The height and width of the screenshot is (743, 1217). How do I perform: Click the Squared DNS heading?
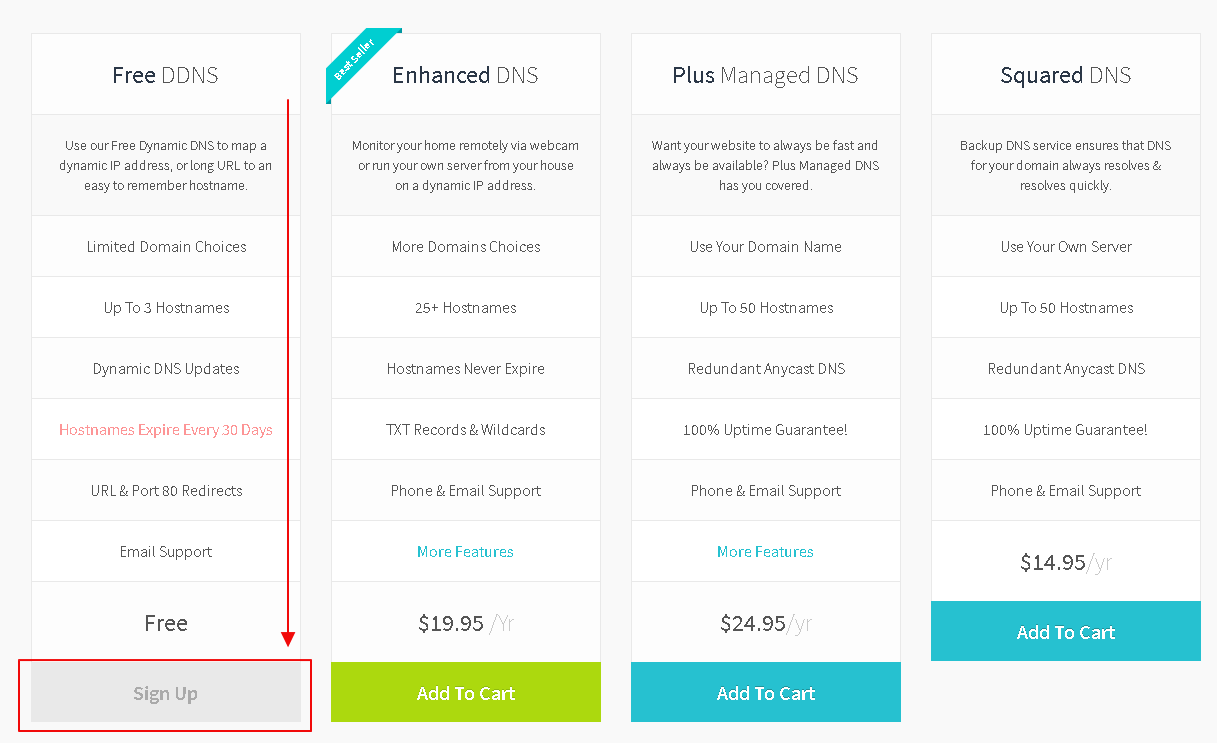tap(1066, 75)
